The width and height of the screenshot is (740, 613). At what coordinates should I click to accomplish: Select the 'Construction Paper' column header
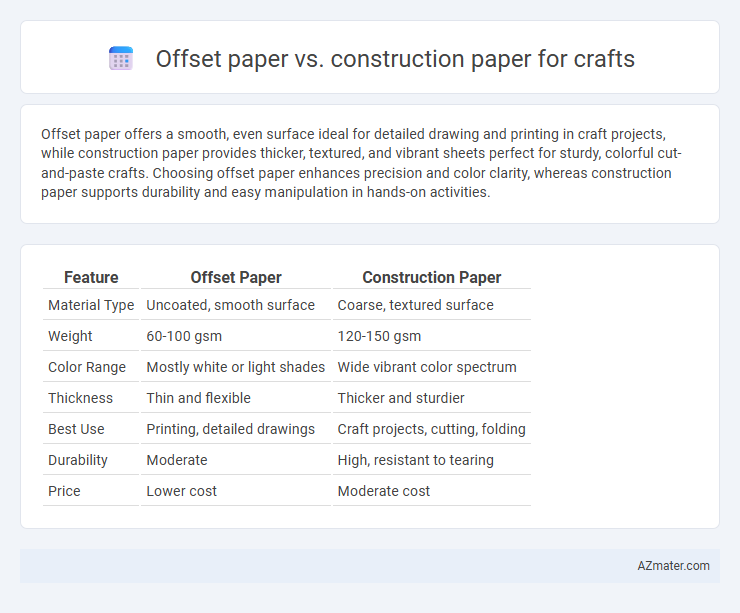[x=432, y=277]
